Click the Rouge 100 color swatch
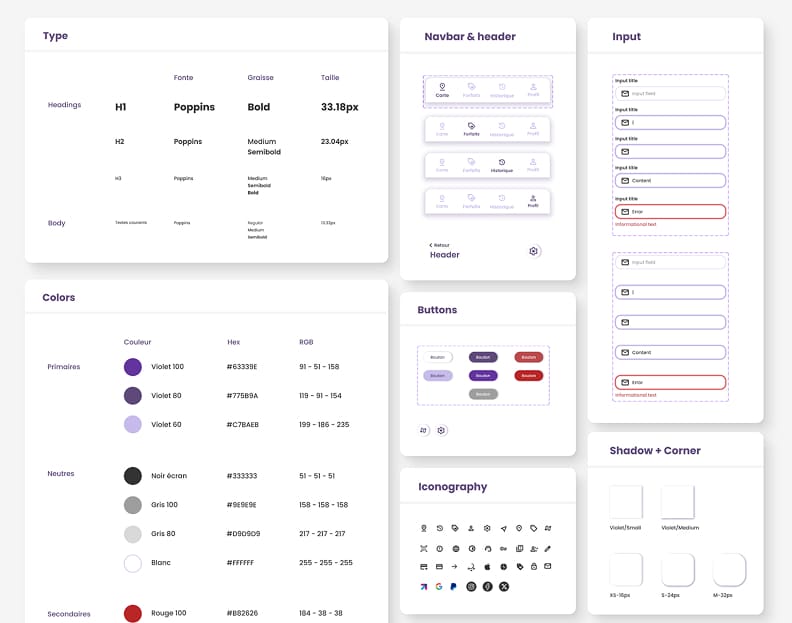 133,613
